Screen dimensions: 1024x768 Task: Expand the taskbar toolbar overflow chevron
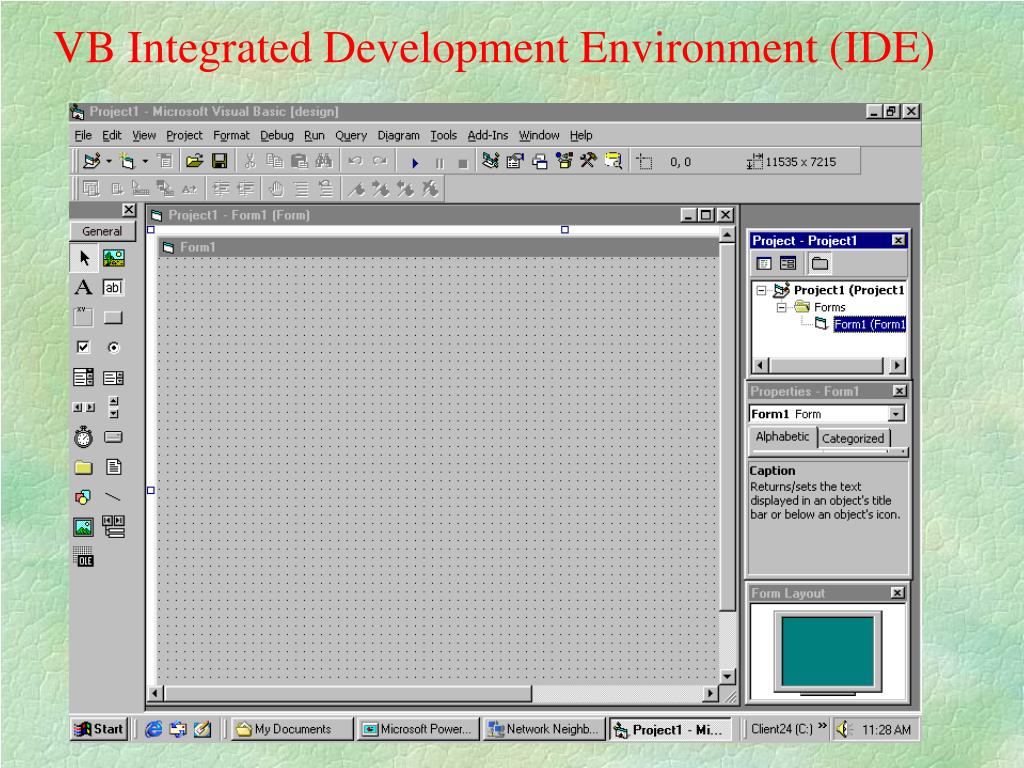822,726
